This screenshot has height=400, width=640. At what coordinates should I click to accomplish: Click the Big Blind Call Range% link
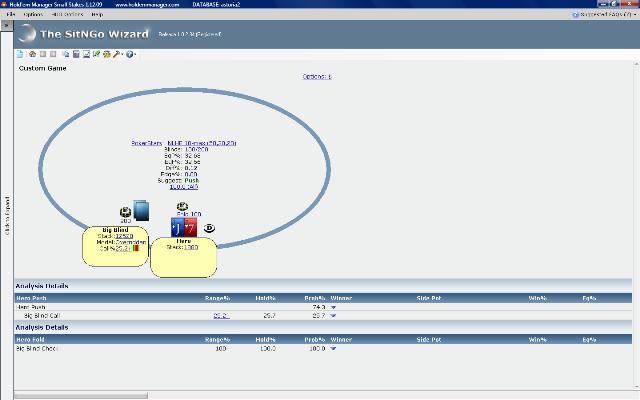tap(221, 316)
